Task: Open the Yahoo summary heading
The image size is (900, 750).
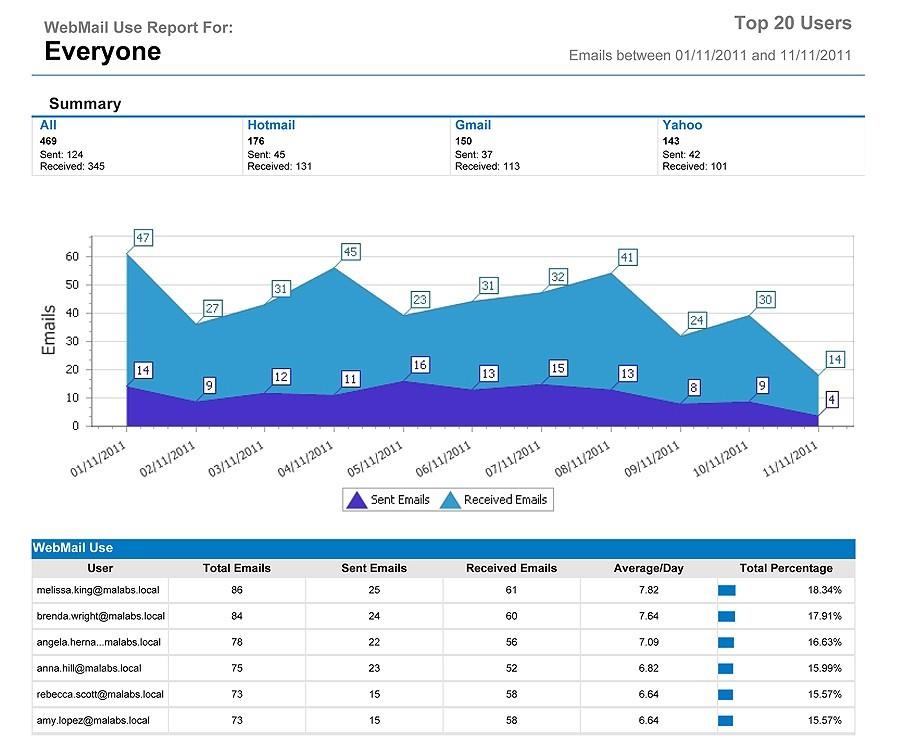Action: coord(682,125)
